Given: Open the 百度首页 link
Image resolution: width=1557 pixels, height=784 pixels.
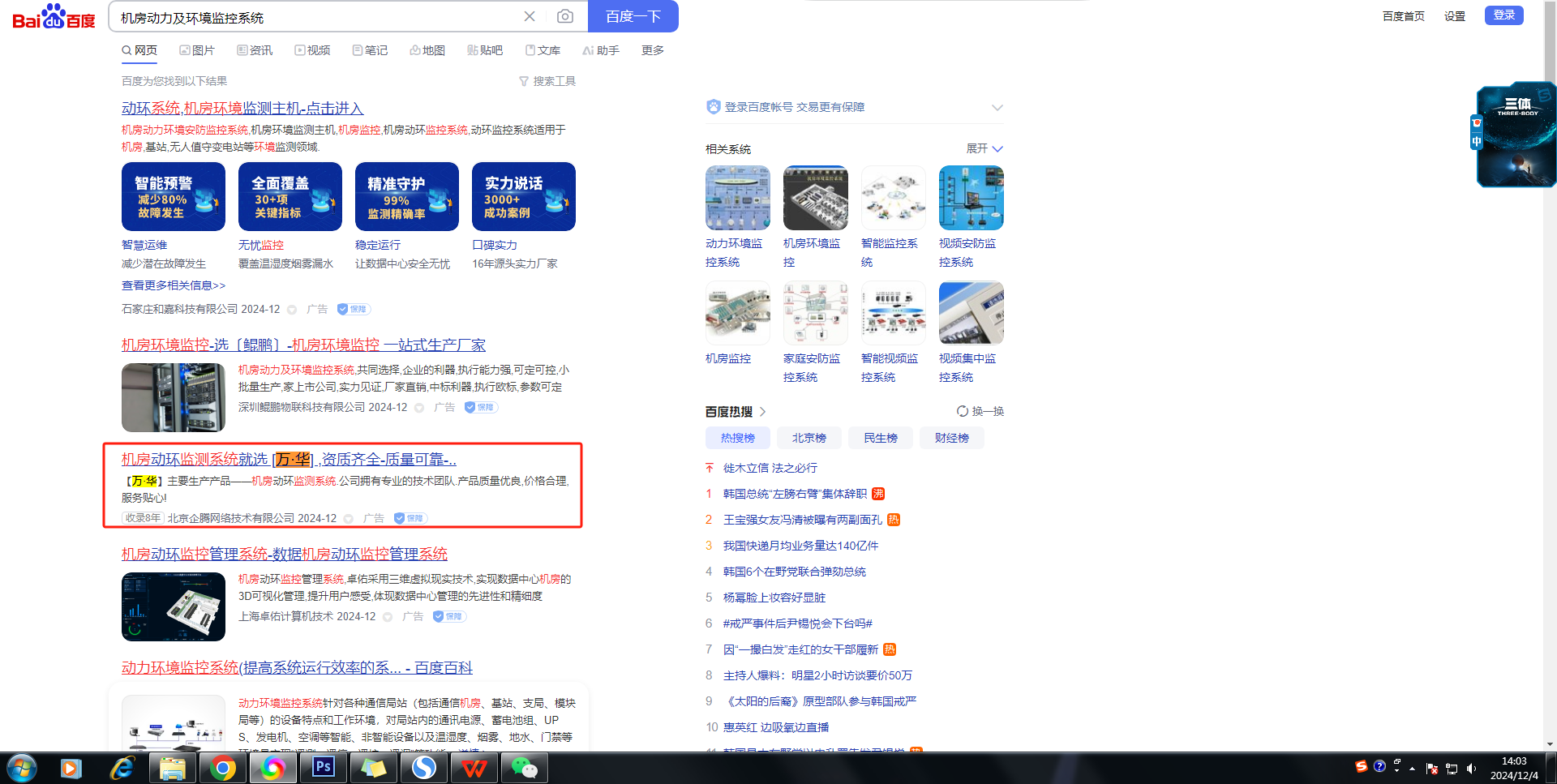Looking at the screenshot, I should tap(1404, 16).
